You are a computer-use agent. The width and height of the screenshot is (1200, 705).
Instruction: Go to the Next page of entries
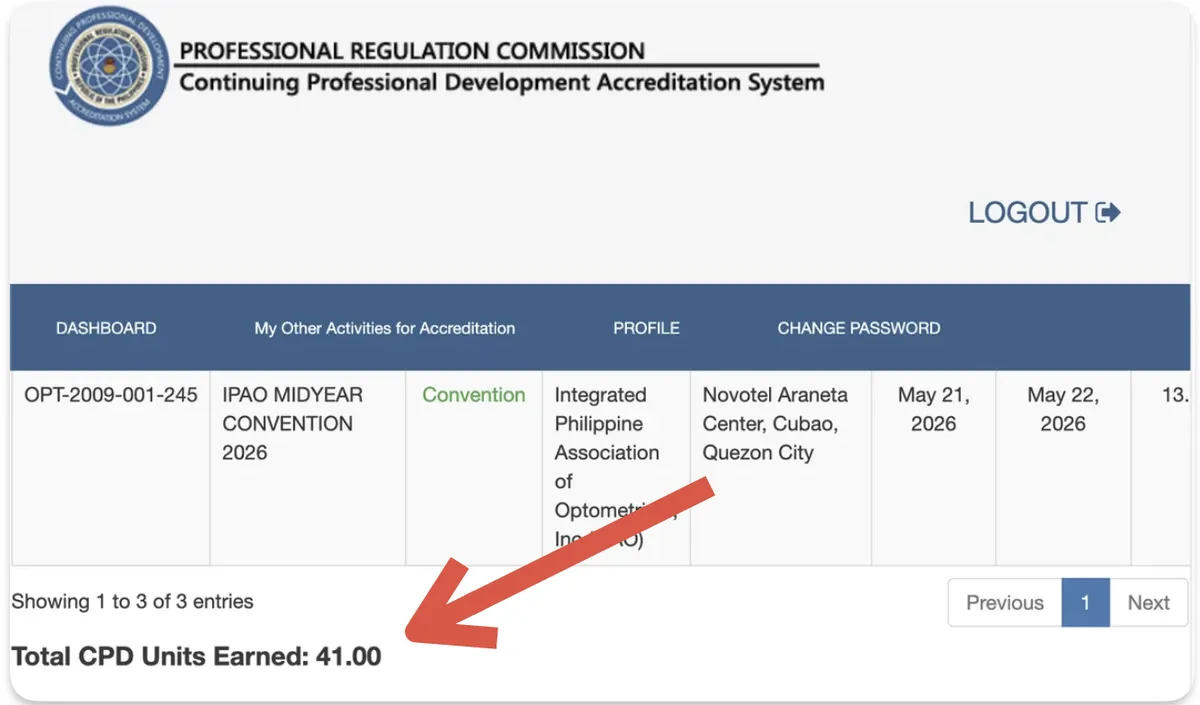click(1148, 603)
